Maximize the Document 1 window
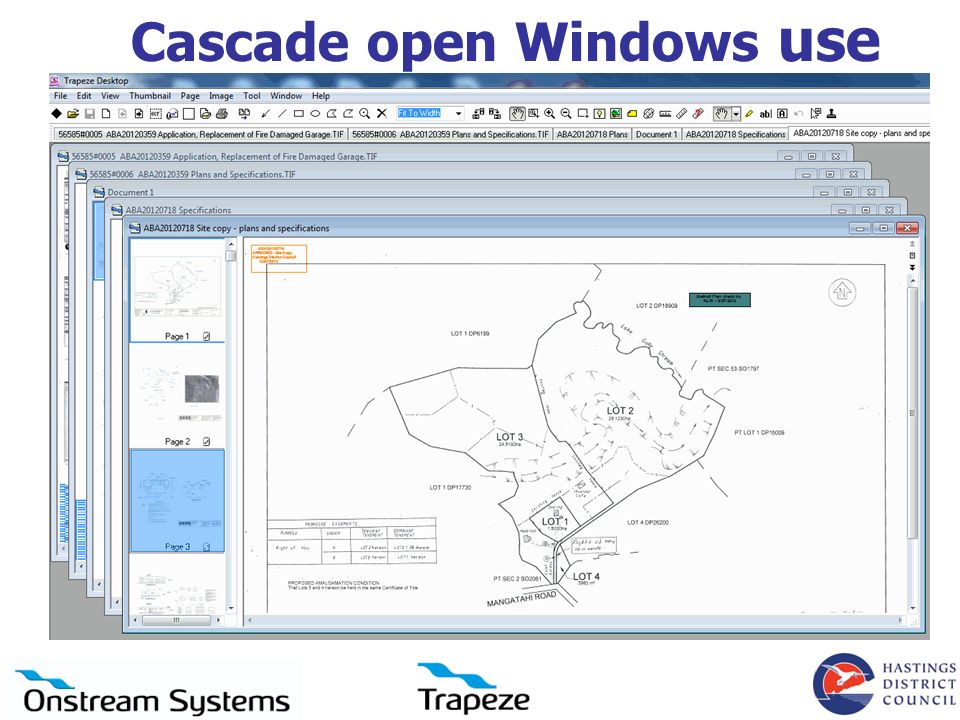Image resolution: width=960 pixels, height=720 pixels. point(848,192)
